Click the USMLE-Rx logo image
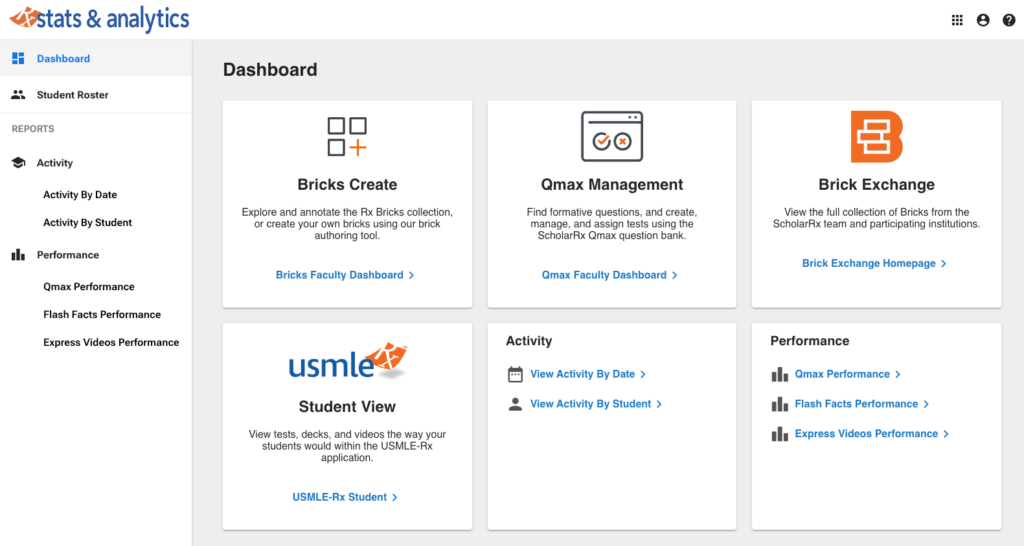 [x=347, y=362]
